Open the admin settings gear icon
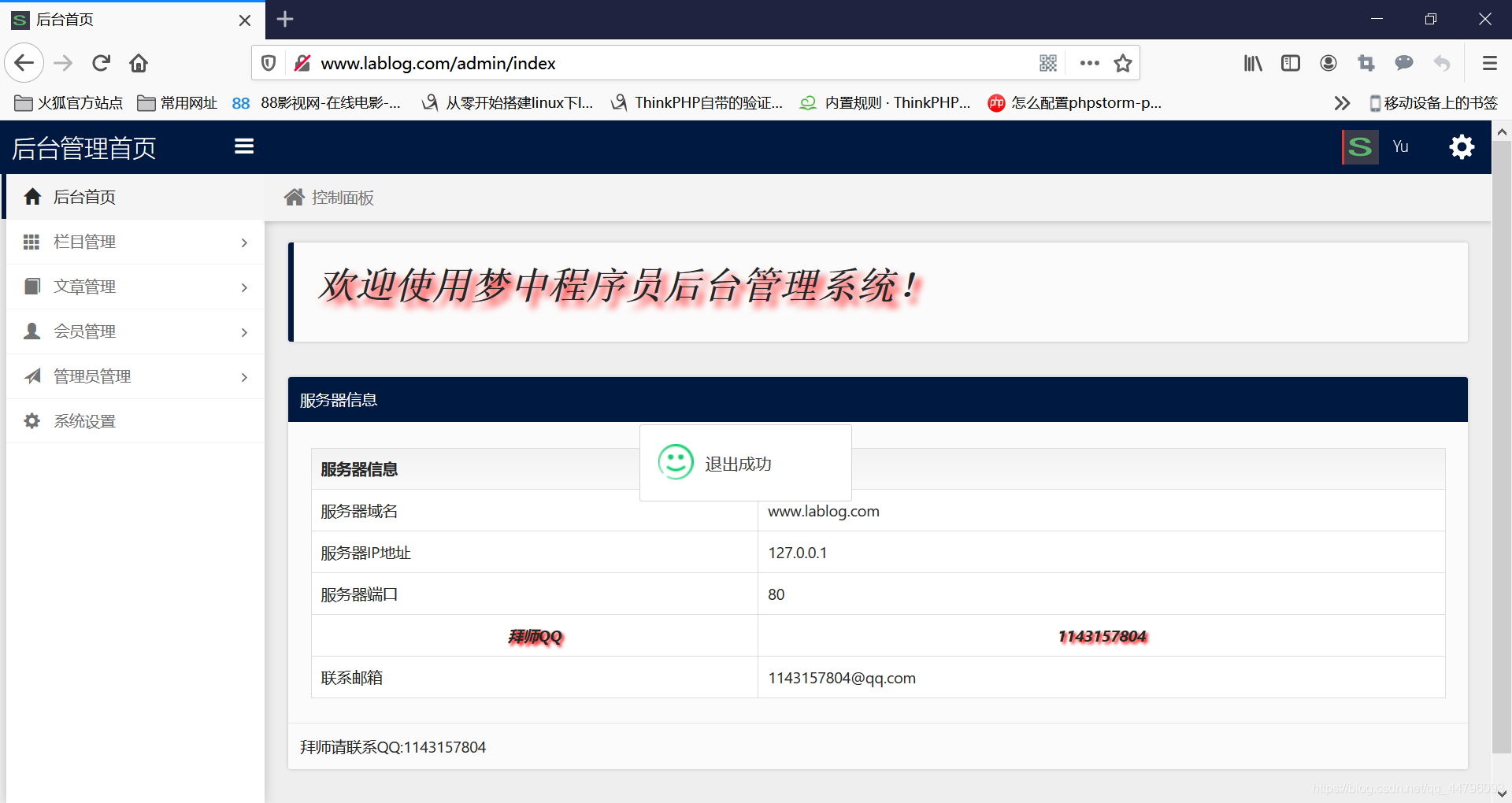 tap(1462, 146)
